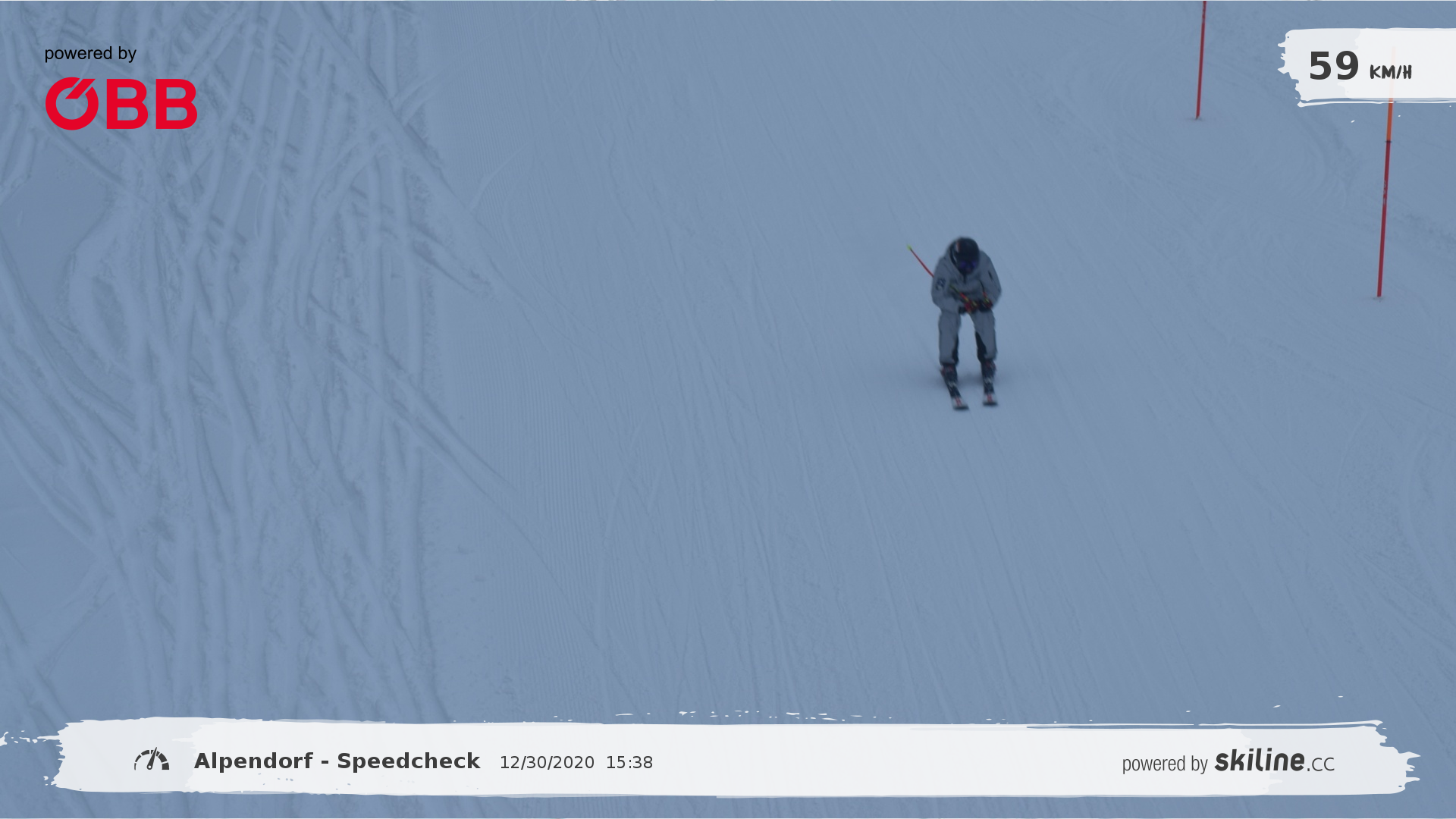
Task: Click the skier's left ski tip
Action: 959,403
